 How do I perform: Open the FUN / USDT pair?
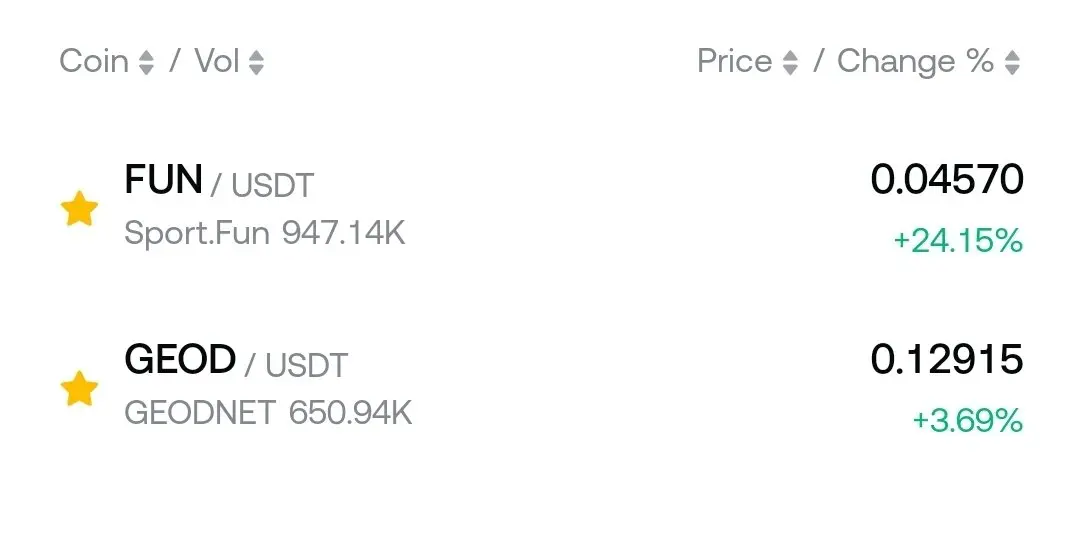point(163,181)
